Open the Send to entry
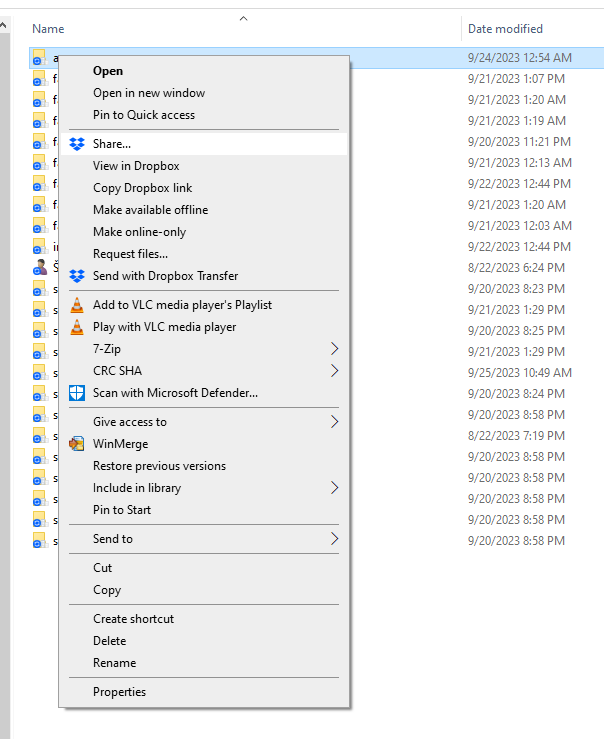604x739 pixels. pyautogui.click(x=204, y=539)
